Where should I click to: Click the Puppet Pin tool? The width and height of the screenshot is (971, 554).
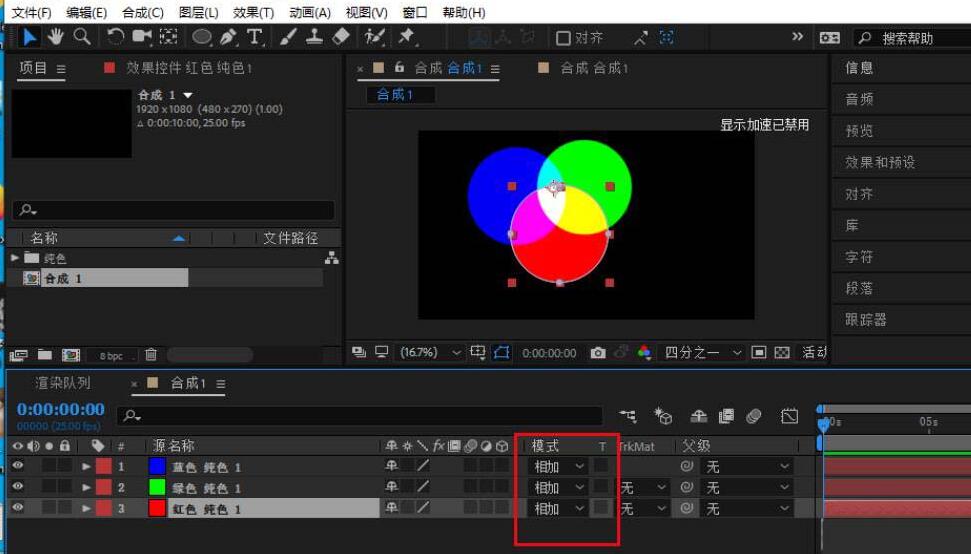point(406,37)
